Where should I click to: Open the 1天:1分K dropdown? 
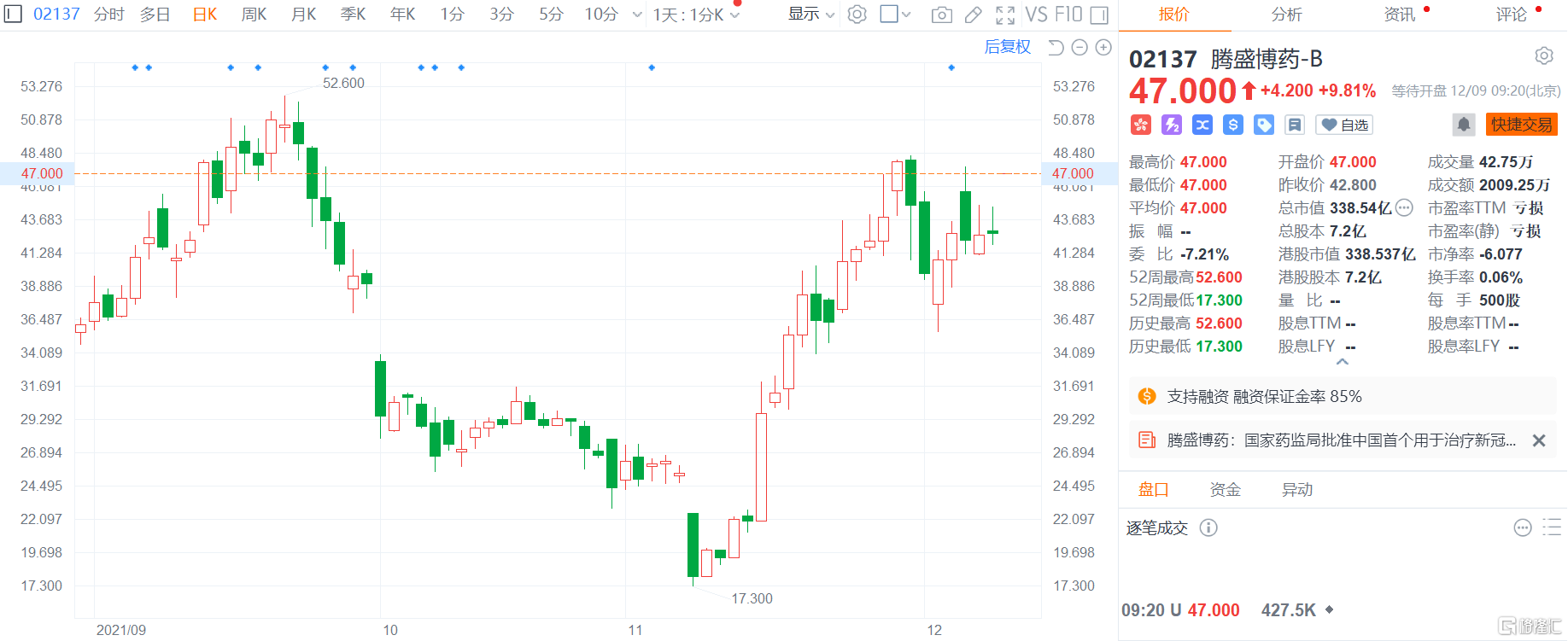696,15
